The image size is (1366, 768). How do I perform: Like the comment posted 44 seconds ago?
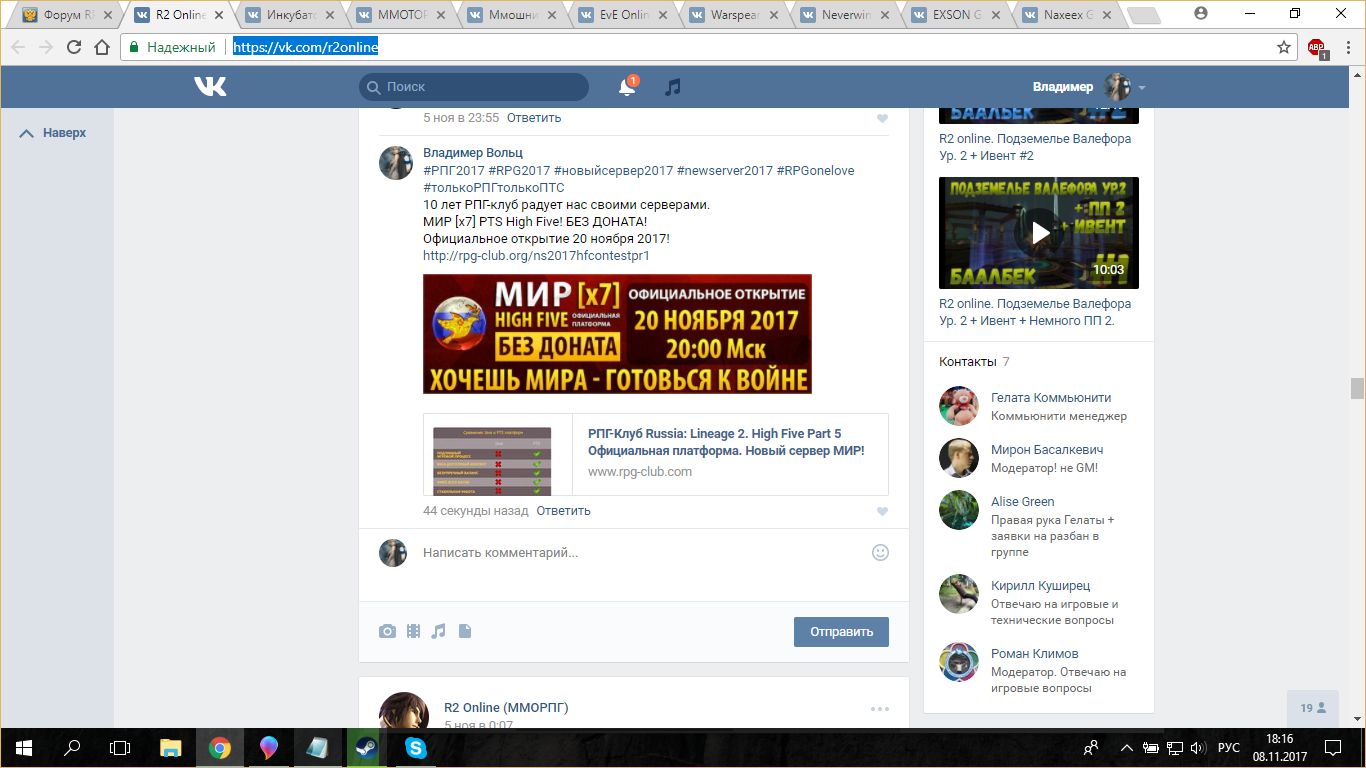tap(882, 512)
